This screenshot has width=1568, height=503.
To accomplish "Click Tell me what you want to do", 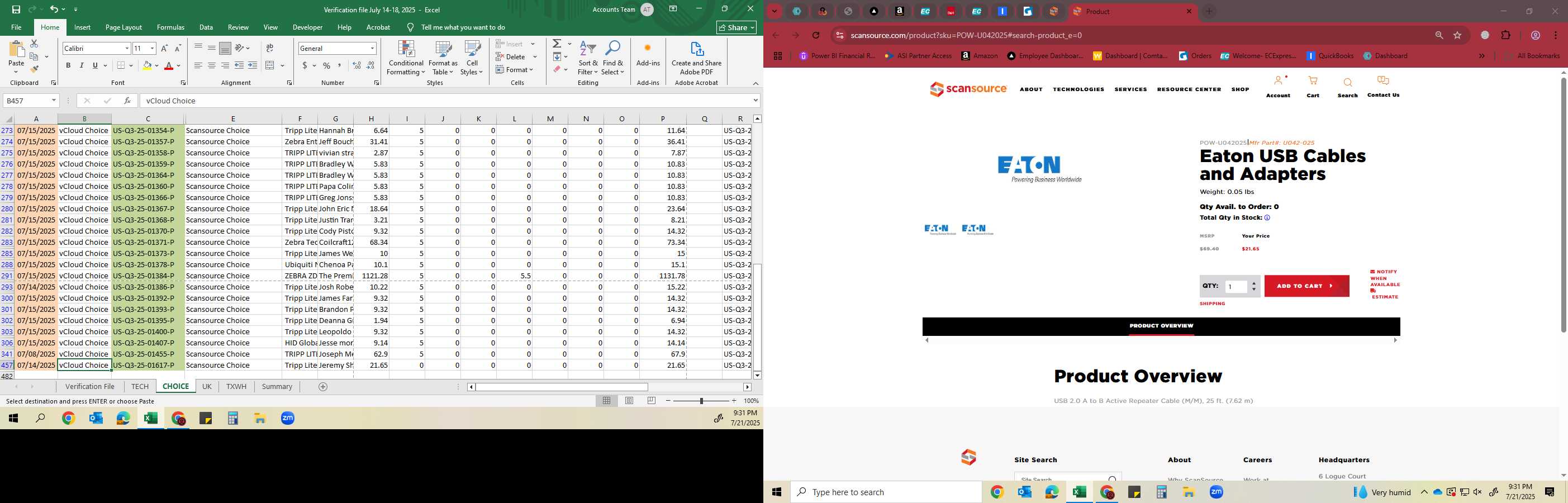I will point(463,27).
